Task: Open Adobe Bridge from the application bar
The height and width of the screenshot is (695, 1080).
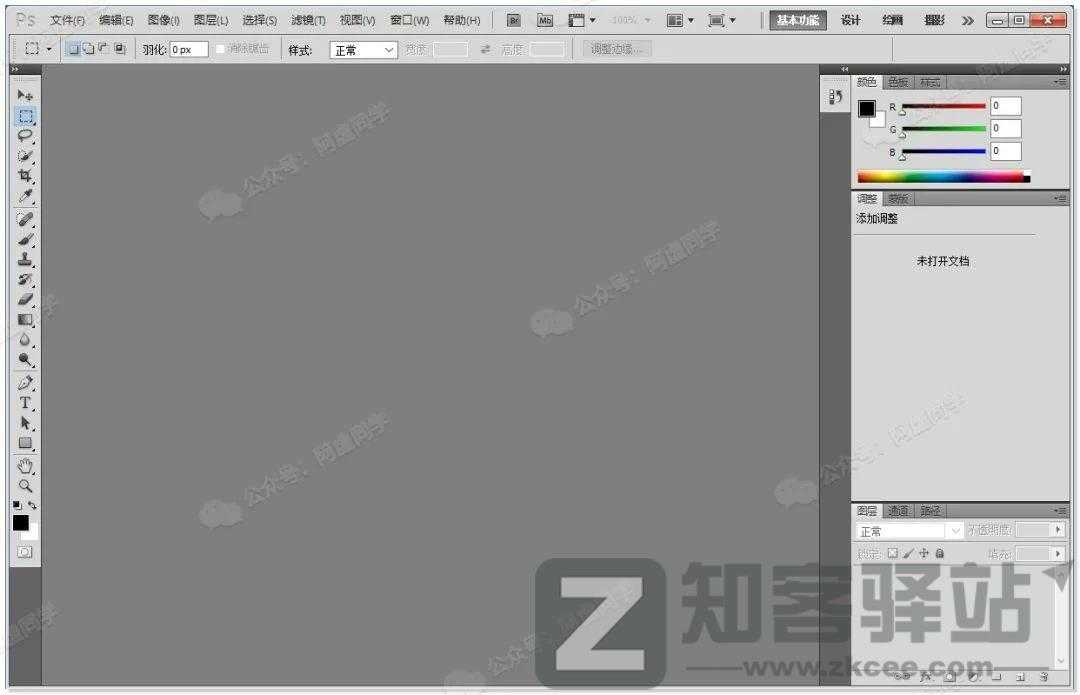Action: pos(513,19)
